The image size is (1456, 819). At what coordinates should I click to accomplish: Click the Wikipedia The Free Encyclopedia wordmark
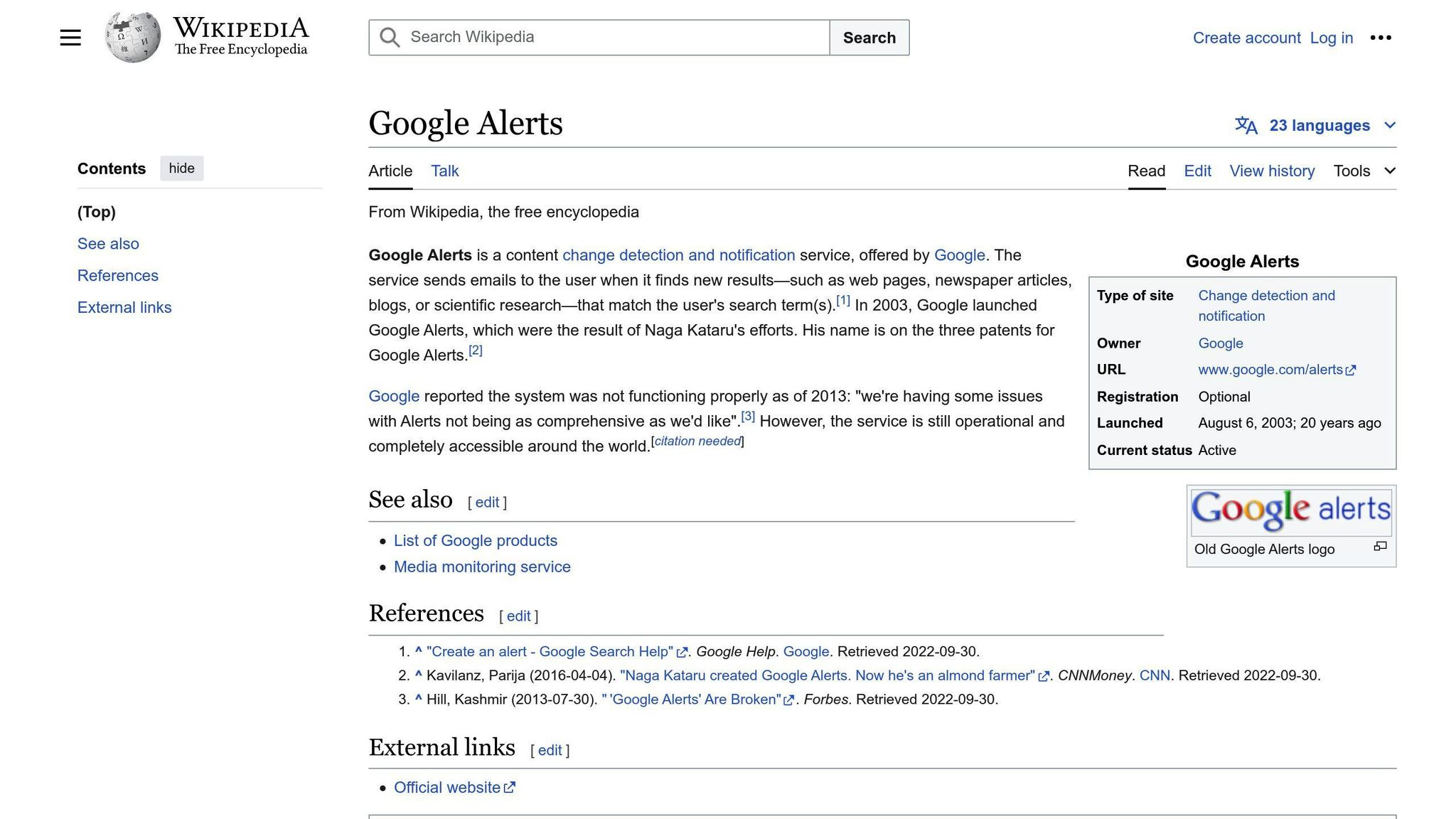[241, 37]
